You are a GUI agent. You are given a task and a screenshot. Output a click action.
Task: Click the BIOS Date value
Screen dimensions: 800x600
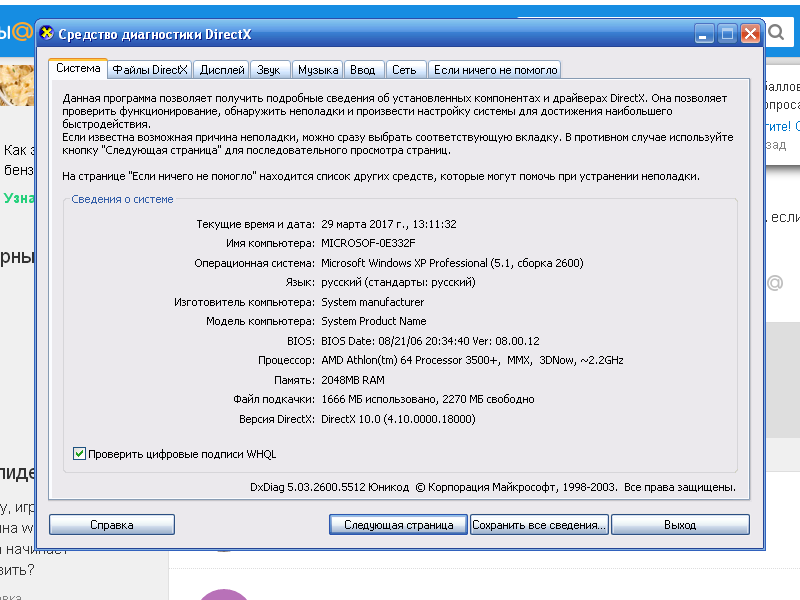(430, 341)
